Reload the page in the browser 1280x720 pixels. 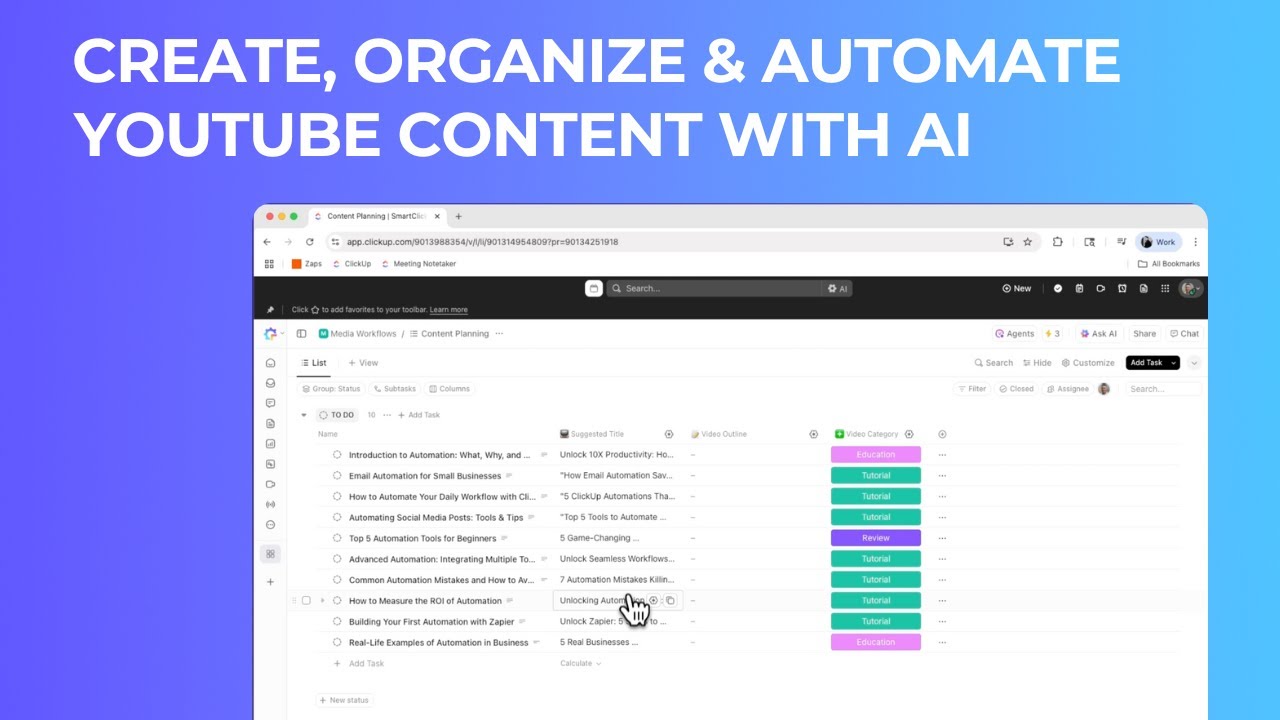(x=310, y=242)
